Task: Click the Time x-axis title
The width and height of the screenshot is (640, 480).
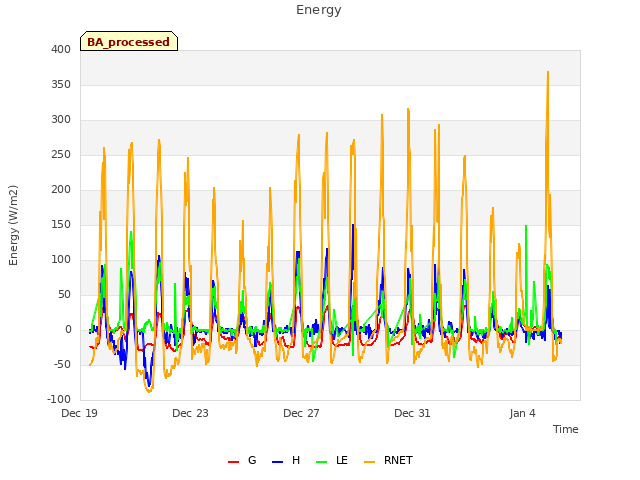Action: (x=566, y=429)
